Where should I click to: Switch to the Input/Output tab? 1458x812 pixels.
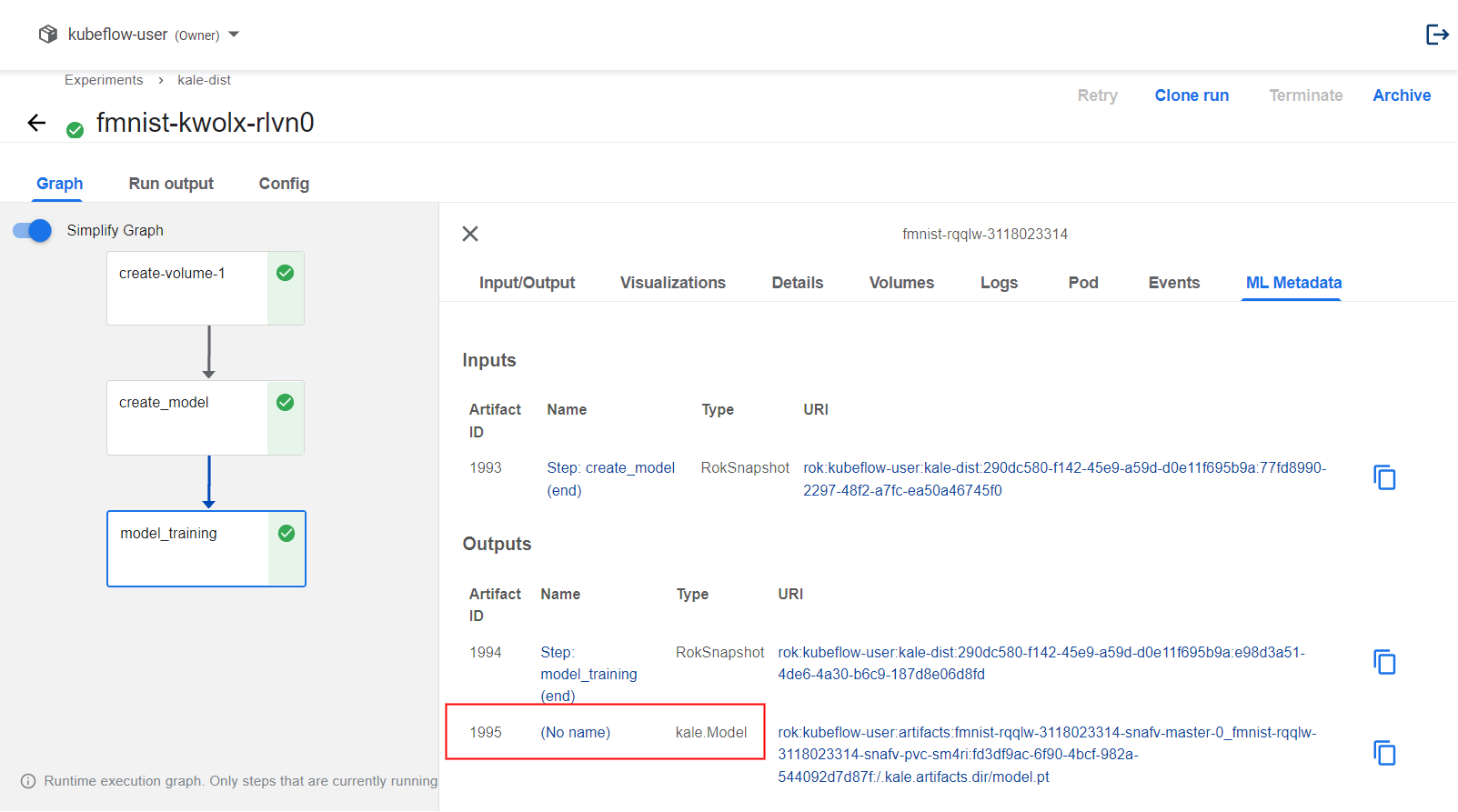(x=527, y=283)
